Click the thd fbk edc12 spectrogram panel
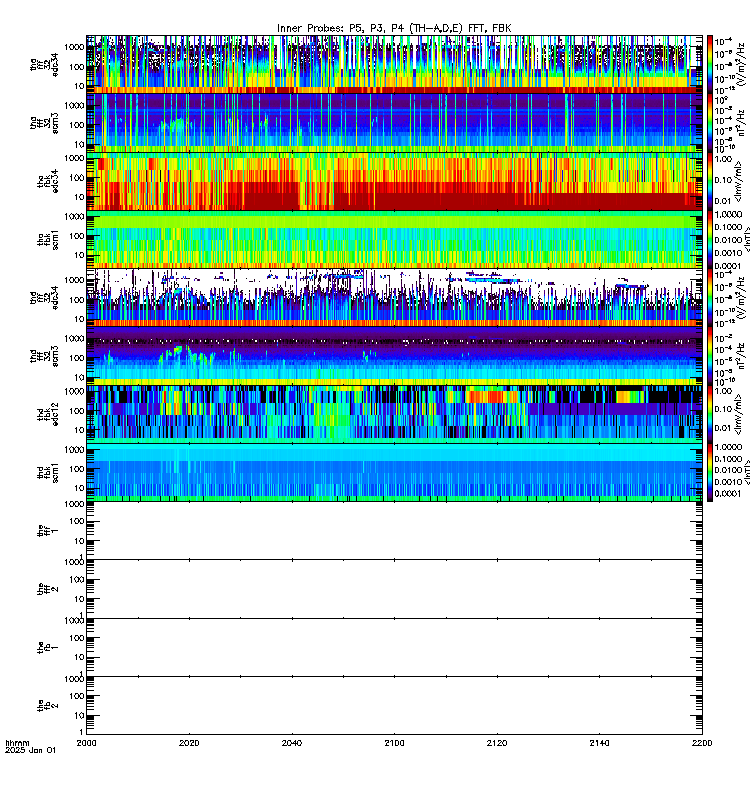Image resolution: width=750 pixels, height=800 pixels. (x=394, y=414)
